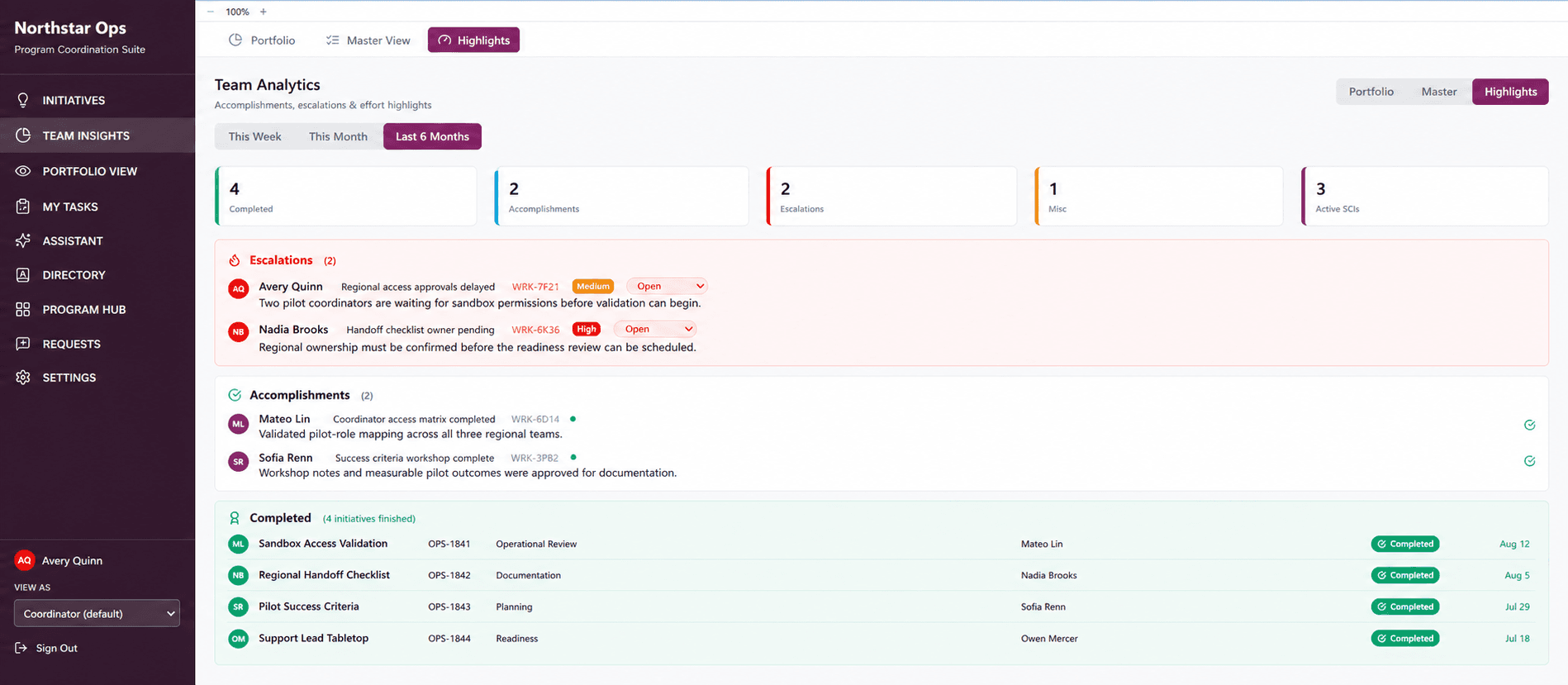Viewport: 1568px width, 685px height.
Task: Click the Initiatives lightbulb icon
Action: coord(23,100)
